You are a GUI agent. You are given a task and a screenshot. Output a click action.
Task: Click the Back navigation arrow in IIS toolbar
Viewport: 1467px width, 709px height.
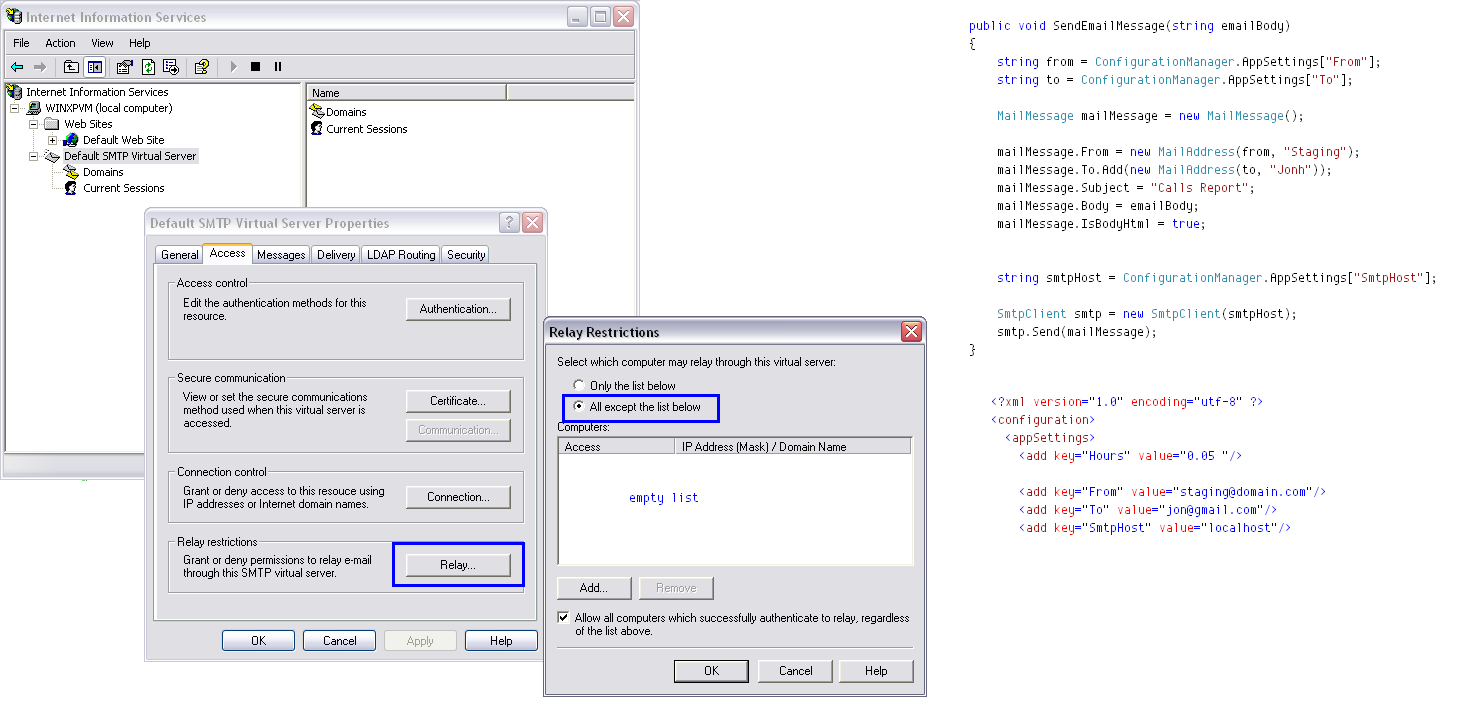[17, 67]
